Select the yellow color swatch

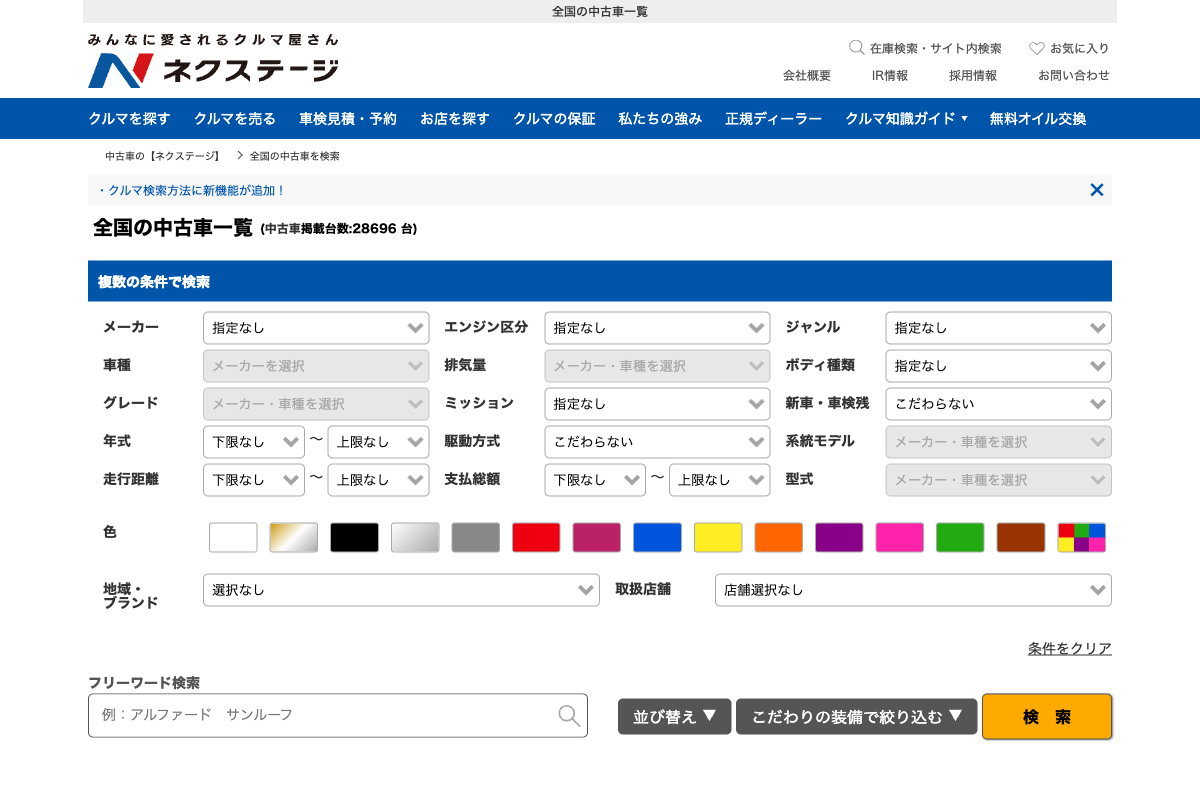coord(718,538)
